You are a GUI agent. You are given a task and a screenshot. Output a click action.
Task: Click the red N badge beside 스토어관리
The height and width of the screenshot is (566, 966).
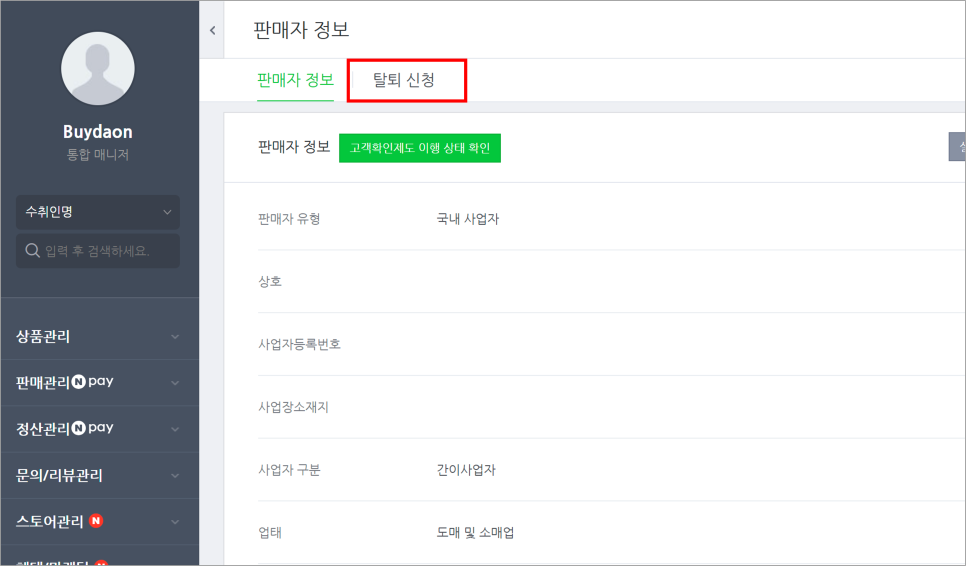96,521
